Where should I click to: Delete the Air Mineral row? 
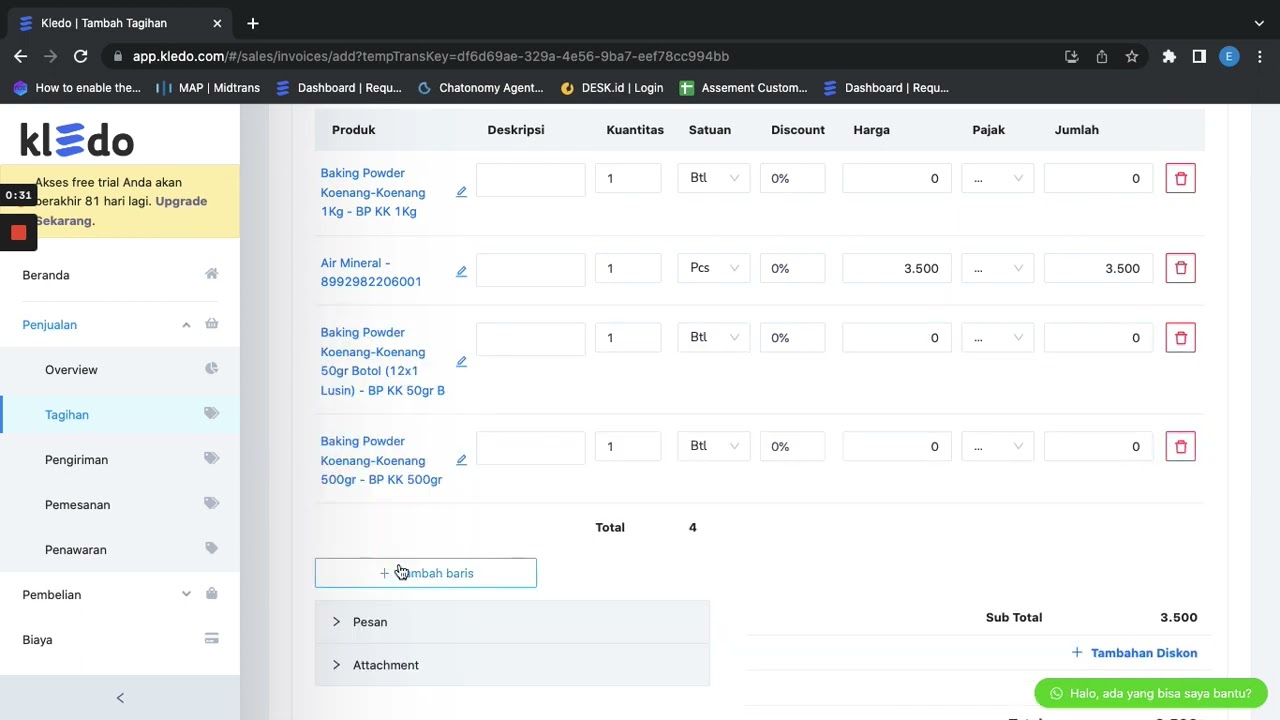[1180, 268]
